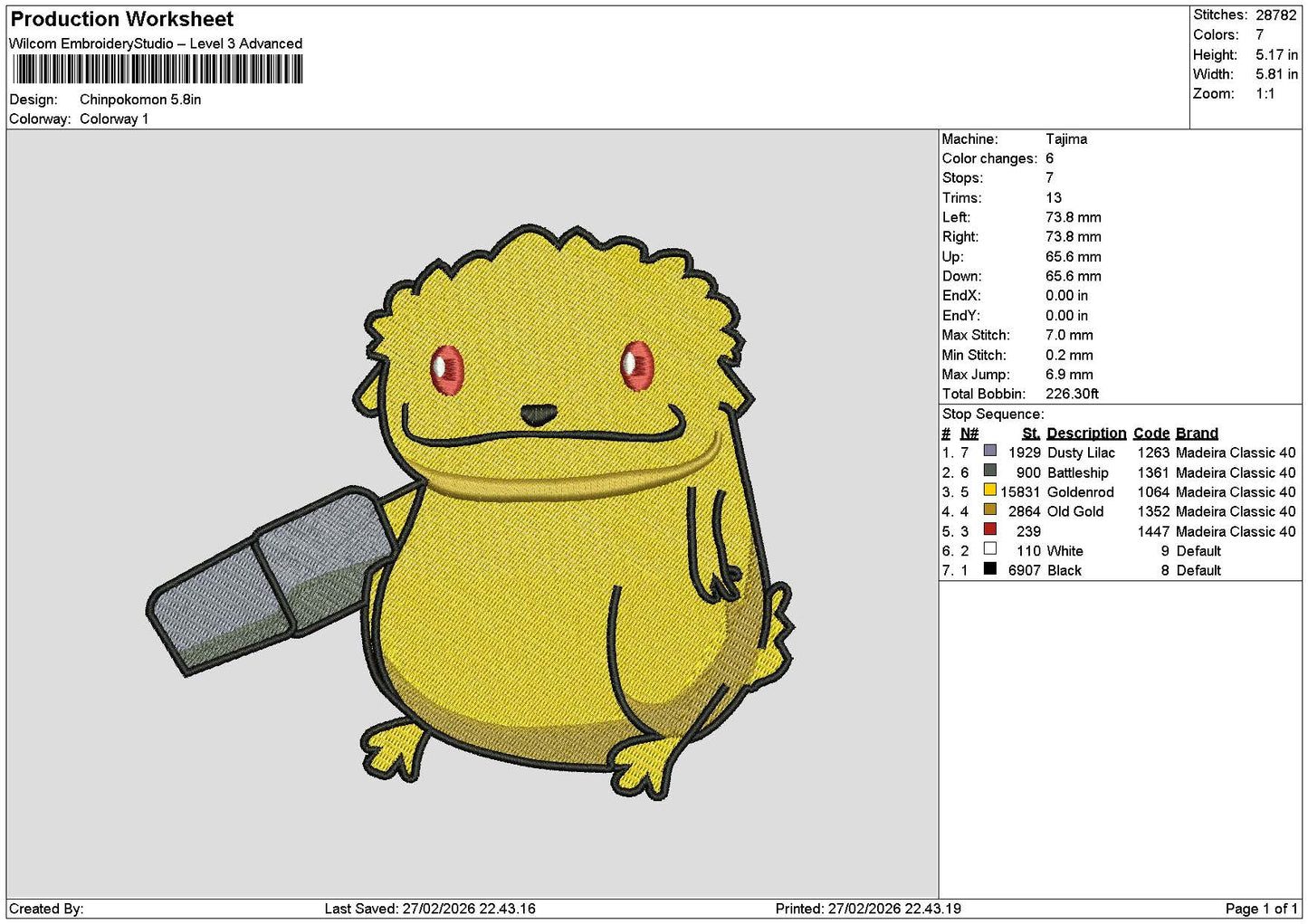Click the 'Created By:' footer label
Screen dimensions: 1308x924
point(46,909)
